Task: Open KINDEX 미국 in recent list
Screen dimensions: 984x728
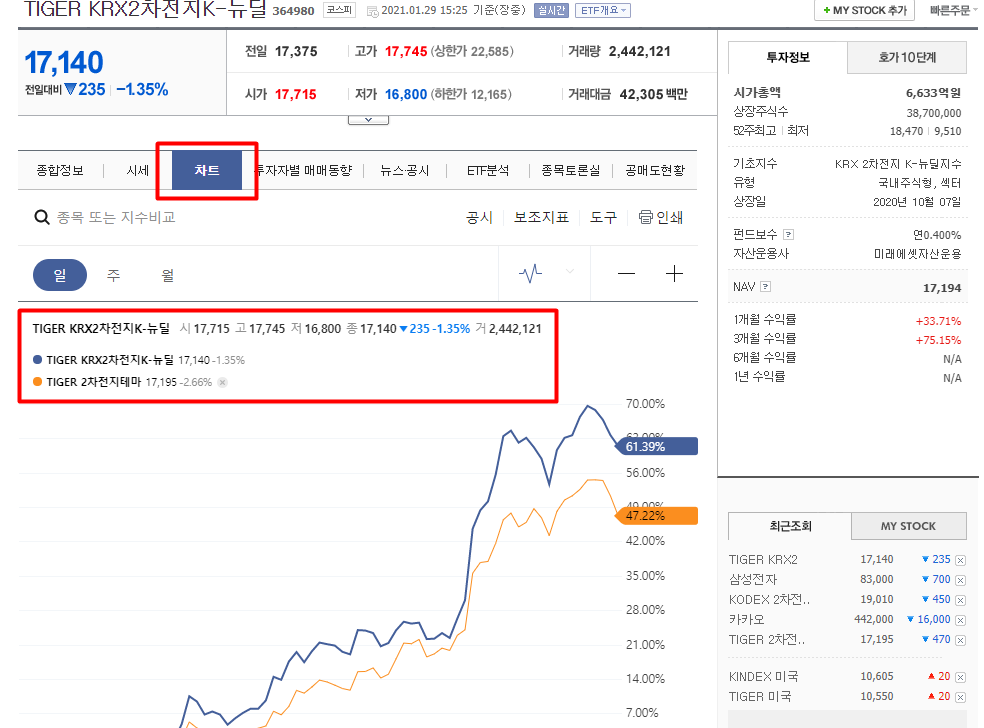Action: tap(764, 677)
